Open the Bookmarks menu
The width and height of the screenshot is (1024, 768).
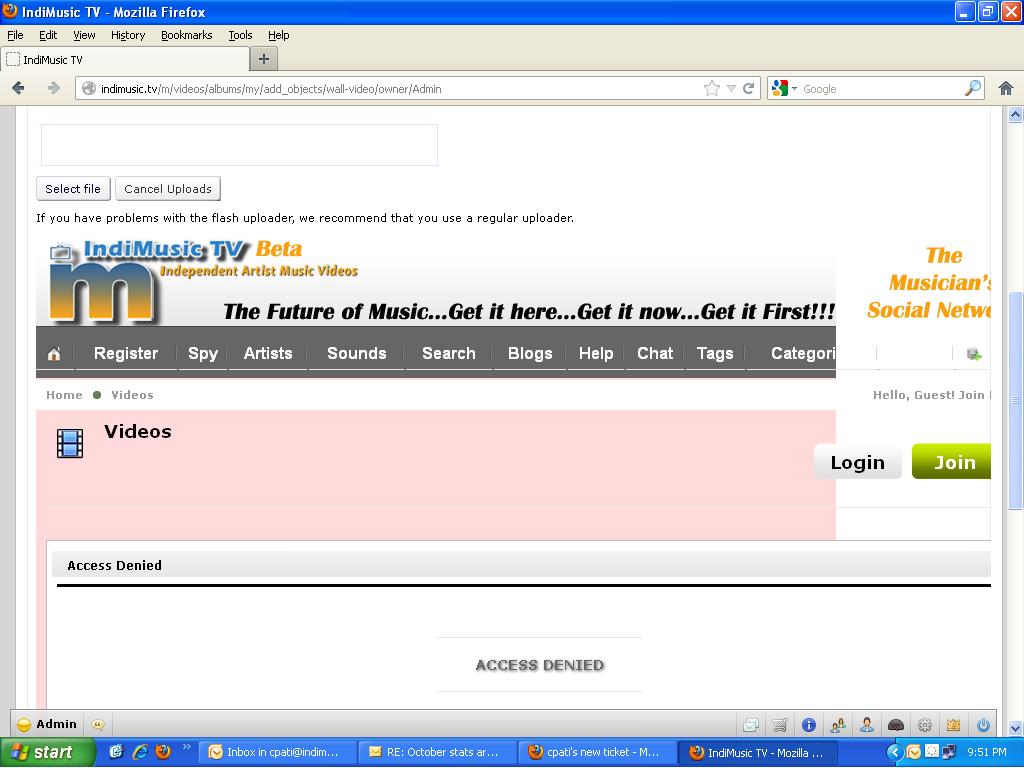(186, 35)
